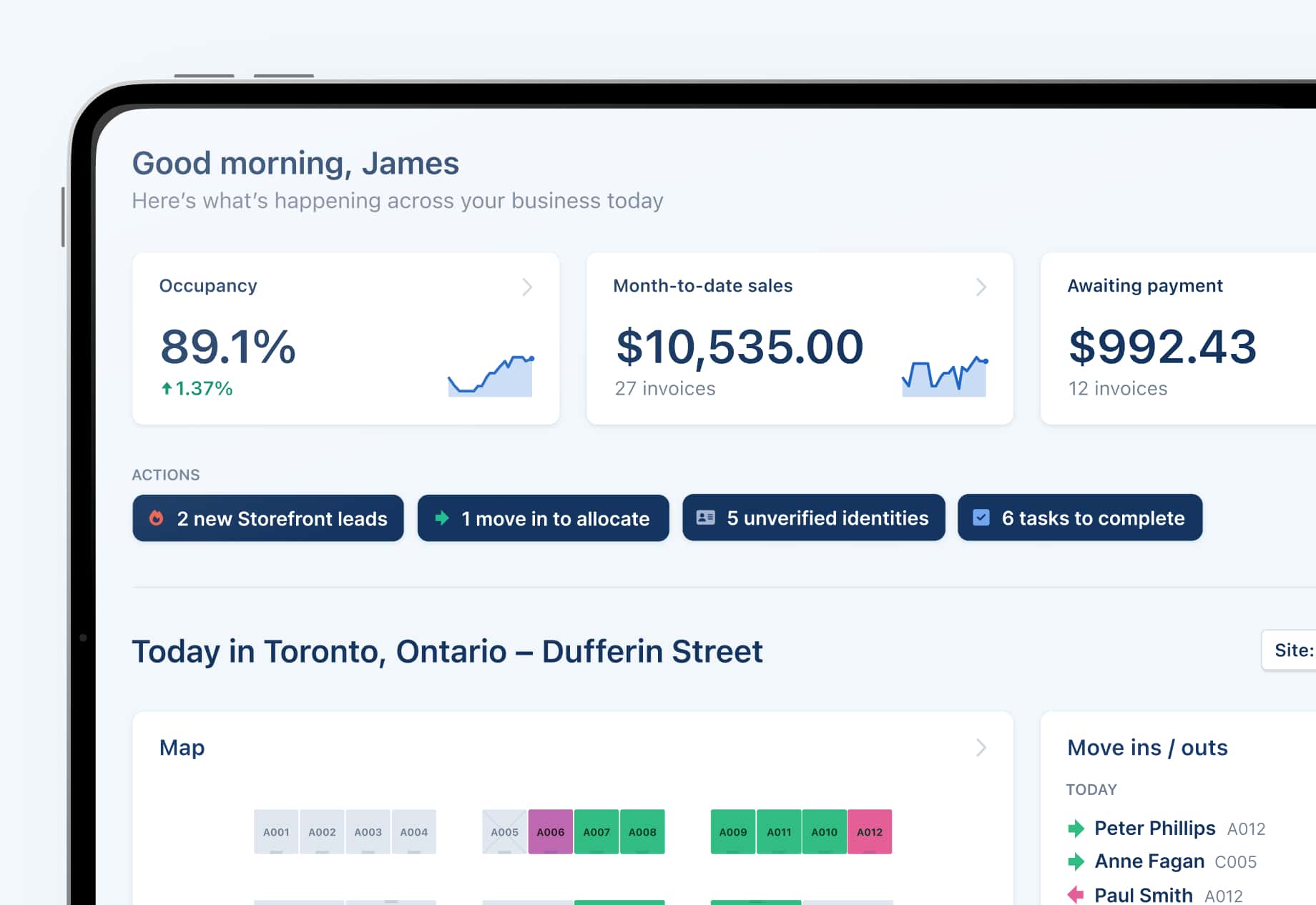This screenshot has width=1316, height=905.
Task: Expand the Map panel
Action: [981, 748]
